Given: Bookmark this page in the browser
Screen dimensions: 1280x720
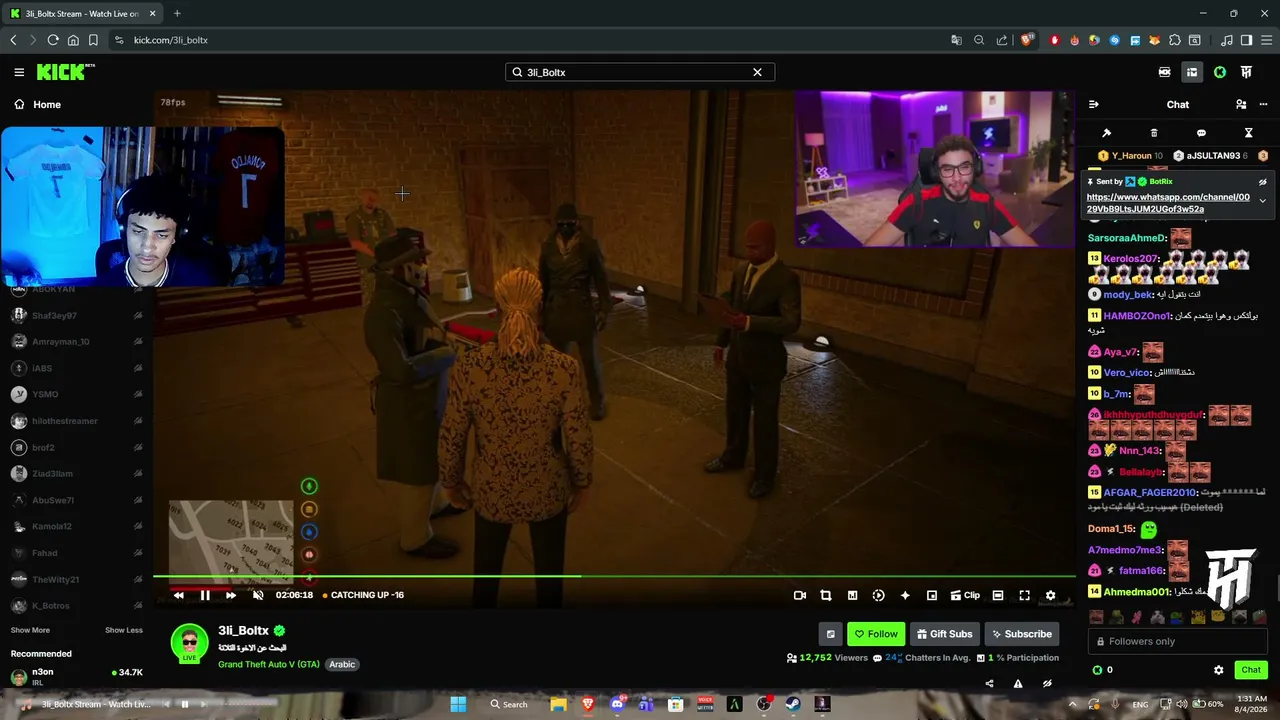Looking at the screenshot, I should 93,40.
